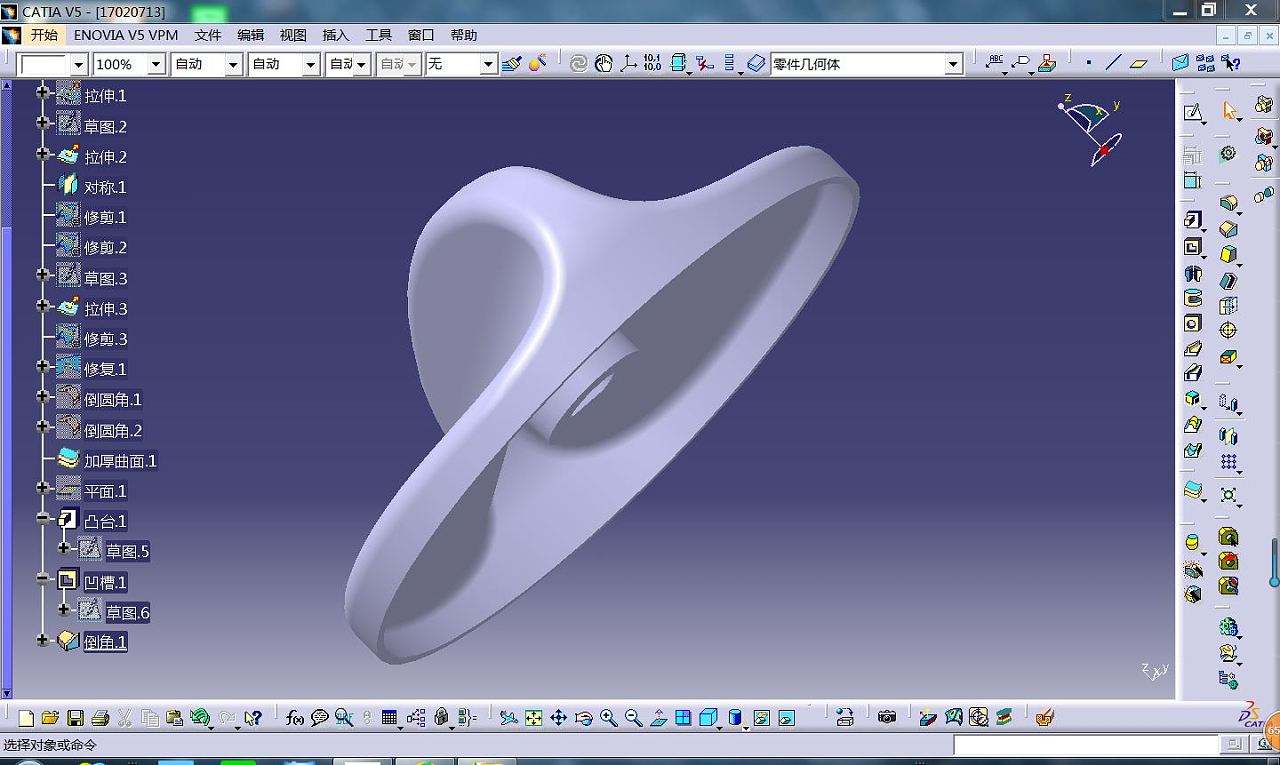
Task: Open the 100% opacity dropdown
Action: pyautogui.click(x=156, y=64)
